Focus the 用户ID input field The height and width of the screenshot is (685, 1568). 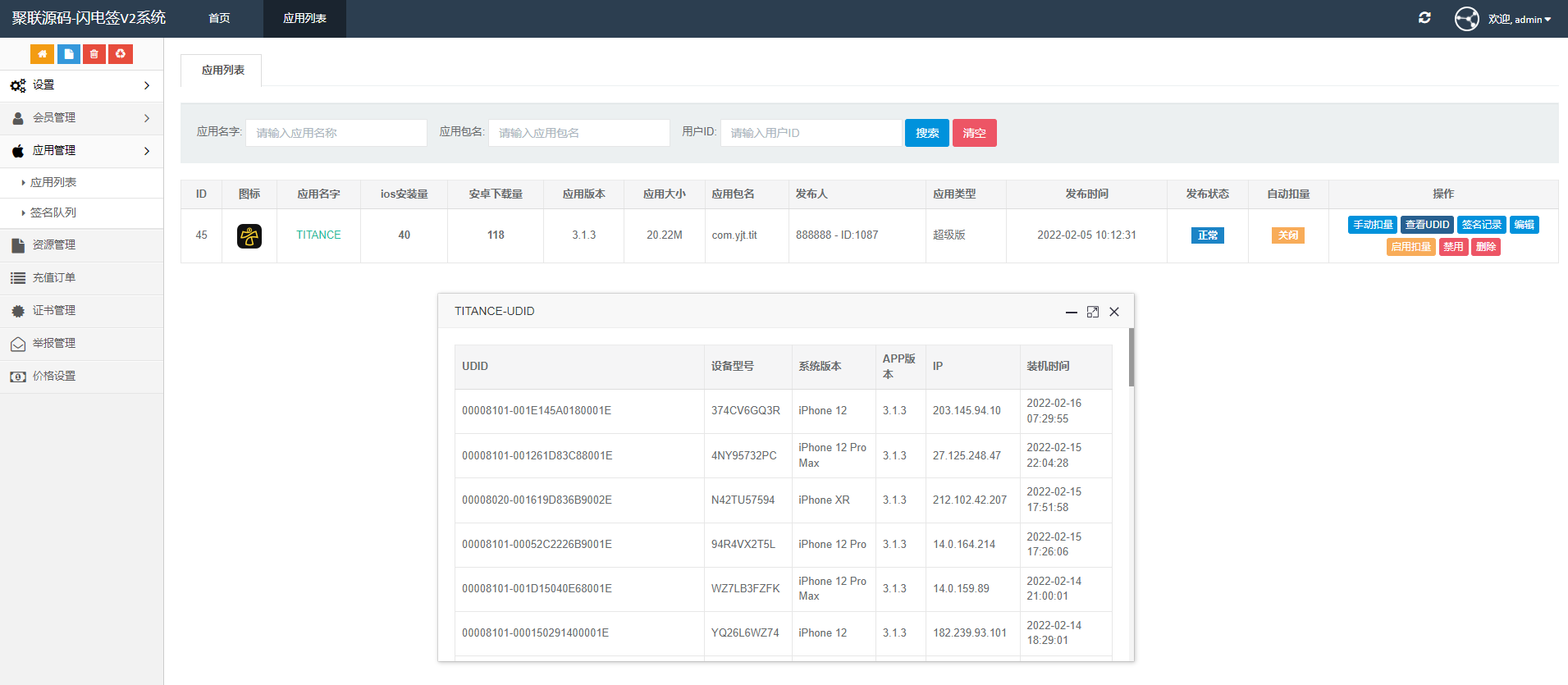(x=811, y=133)
